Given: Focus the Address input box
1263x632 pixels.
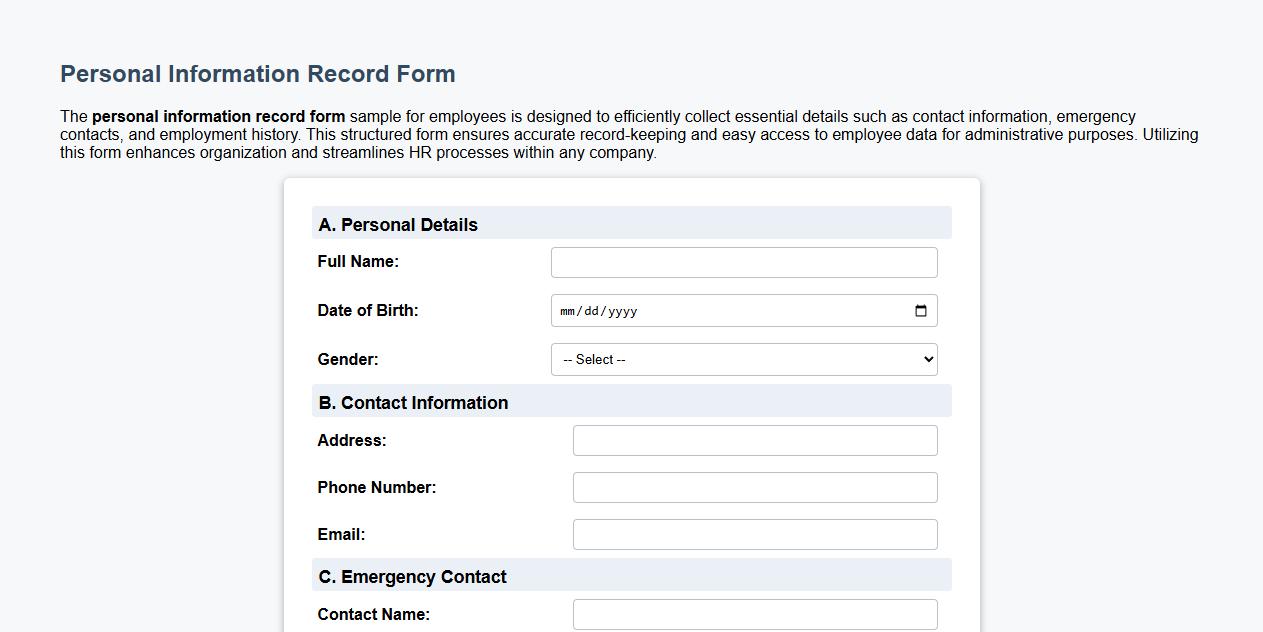Looking at the screenshot, I should pos(755,440).
